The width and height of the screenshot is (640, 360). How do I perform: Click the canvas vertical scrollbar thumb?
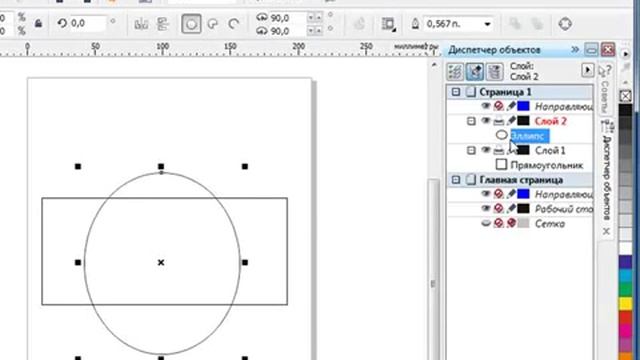point(433,269)
